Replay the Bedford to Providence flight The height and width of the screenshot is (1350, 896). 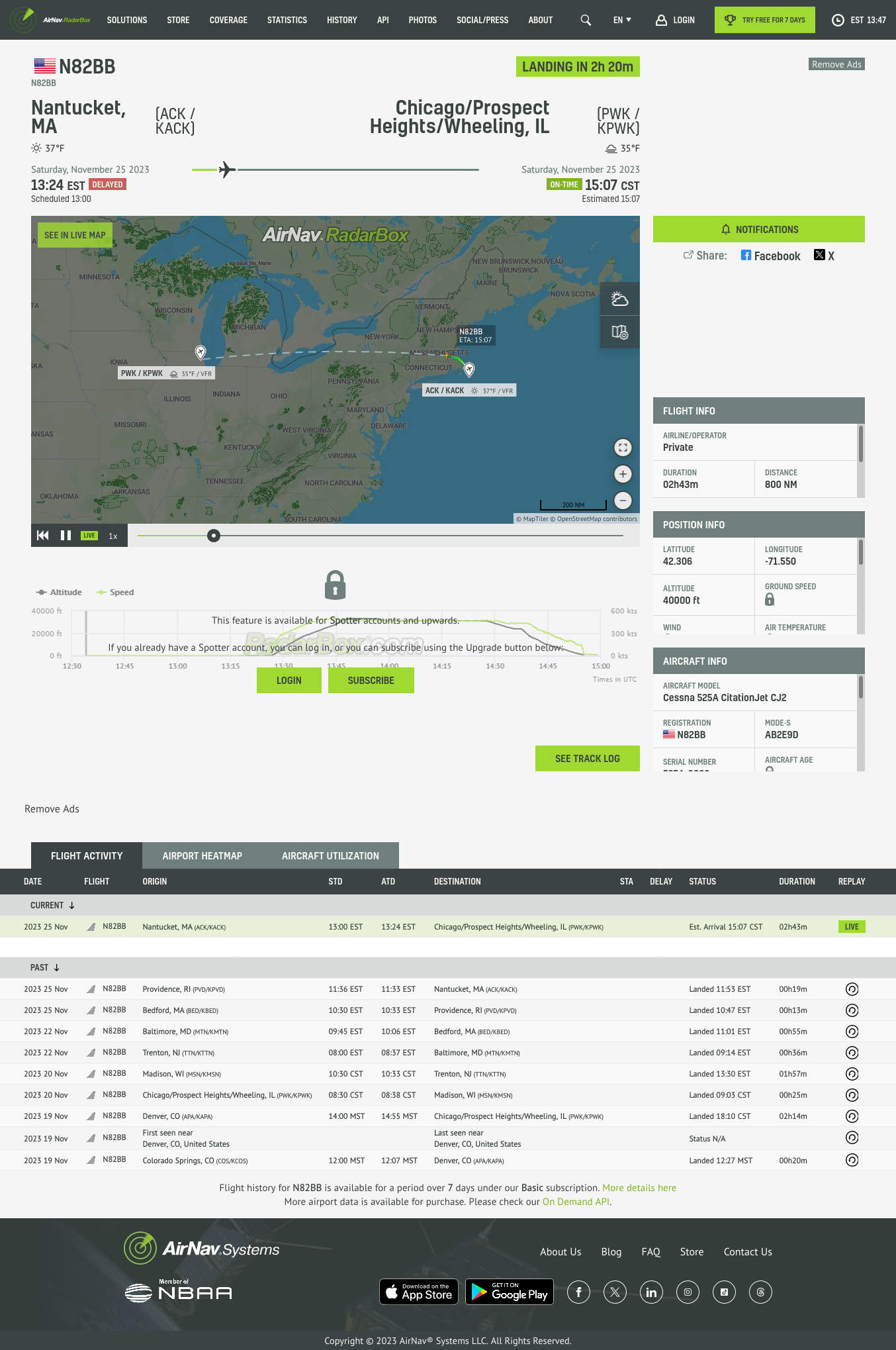click(852, 1010)
